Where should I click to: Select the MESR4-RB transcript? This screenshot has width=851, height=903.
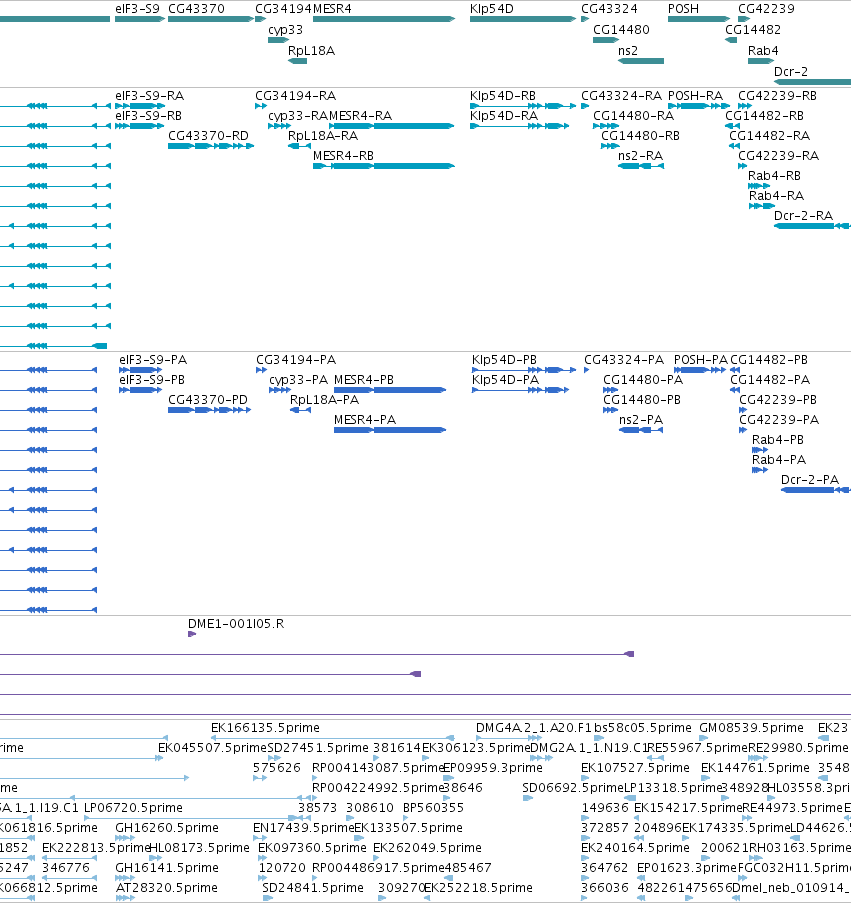[384, 166]
